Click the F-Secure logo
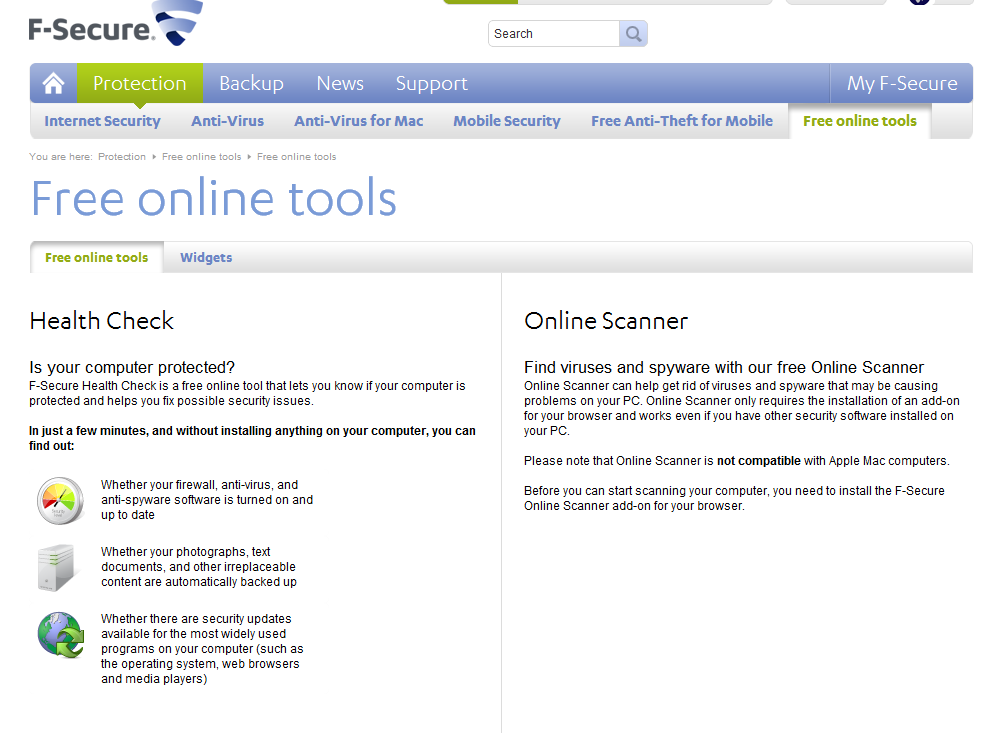The height and width of the screenshot is (733, 1000). point(115,24)
